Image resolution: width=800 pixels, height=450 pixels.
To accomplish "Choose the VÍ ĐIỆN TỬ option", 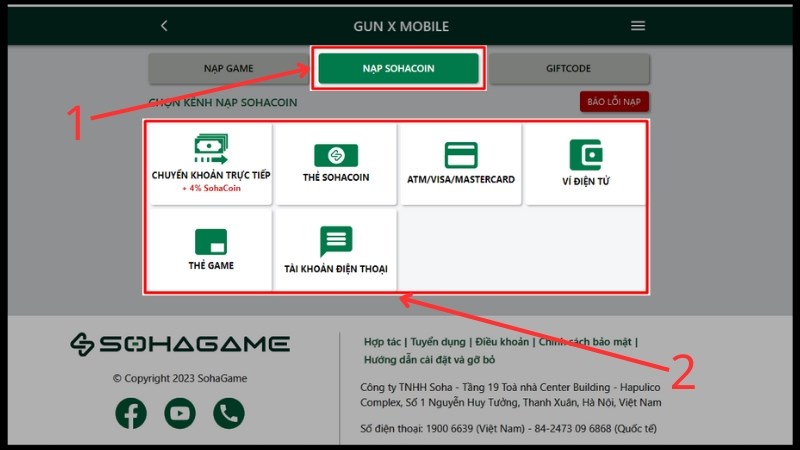I will (x=586, y=164).
